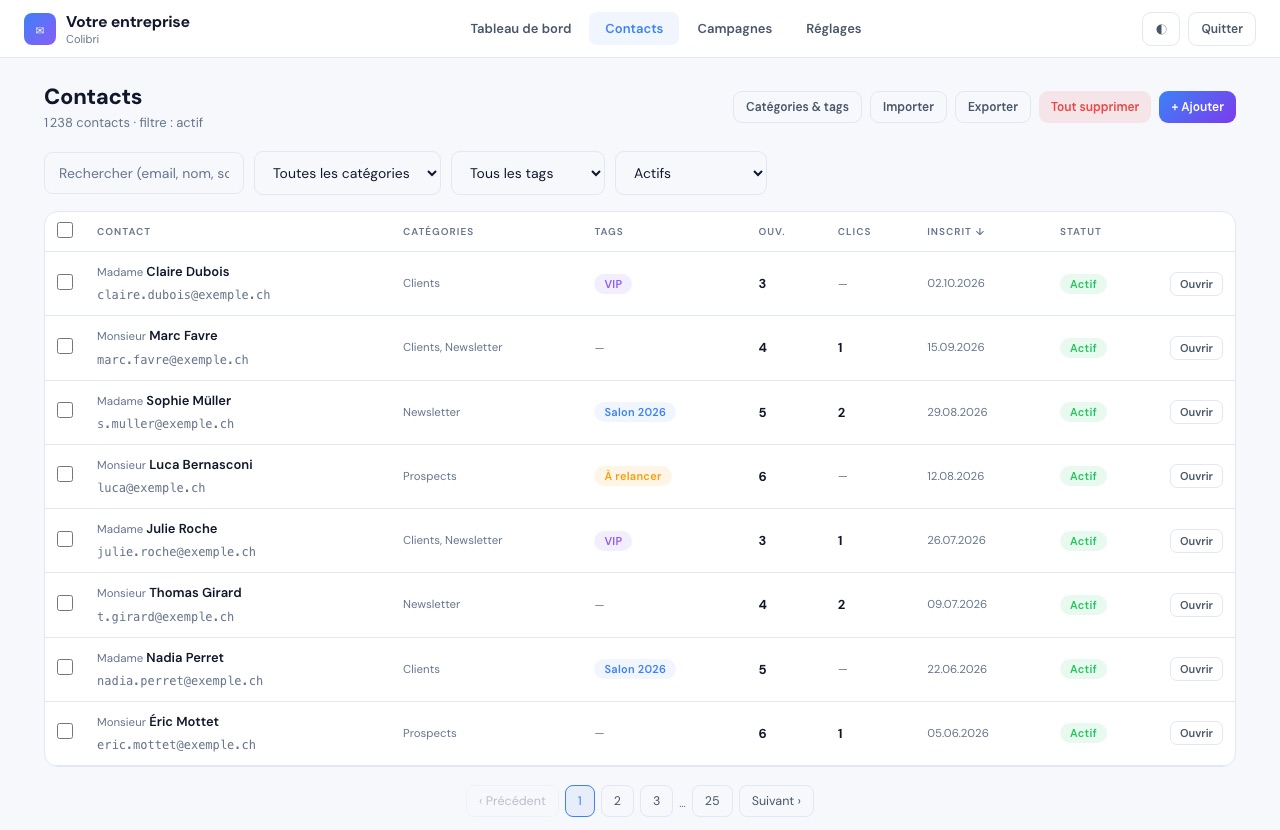This screenshot has height=830, width=1280.
Task: Open the 'Actifs' status dropdown
Action: tap(691, 173)
